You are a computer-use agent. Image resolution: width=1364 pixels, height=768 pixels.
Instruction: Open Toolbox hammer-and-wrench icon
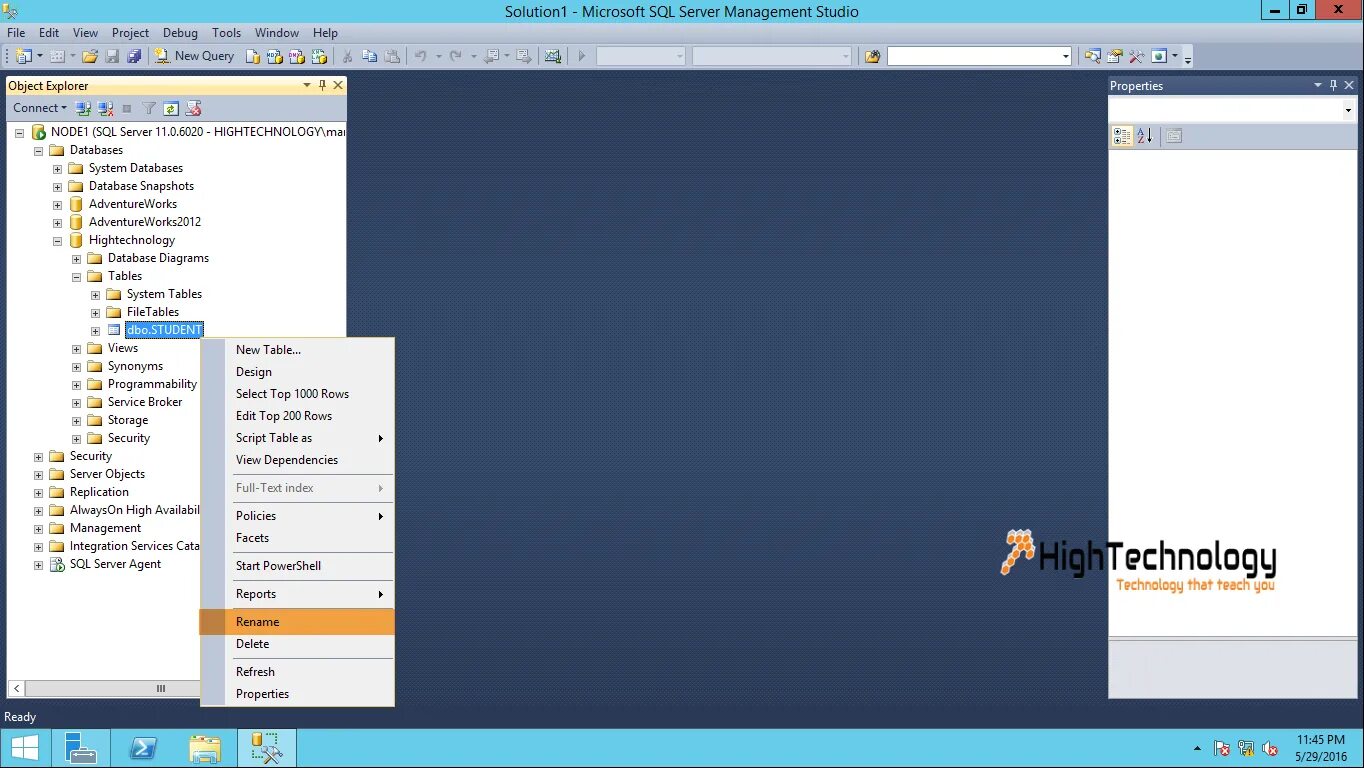(1136, 56)
